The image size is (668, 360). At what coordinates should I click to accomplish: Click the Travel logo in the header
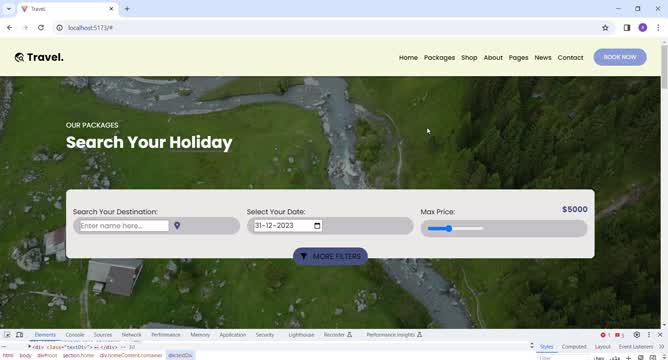tap(39, 57)
